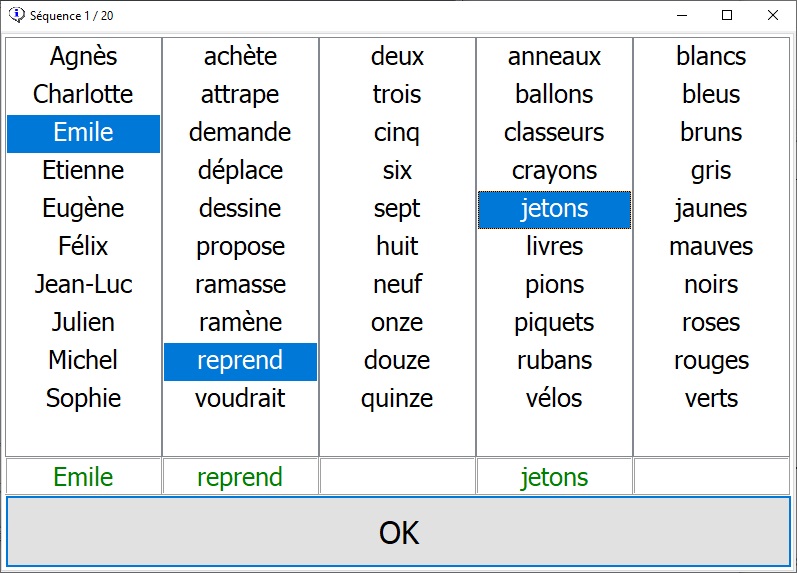Screen dimensions: 797x573
Task: Pick the object ballons
Action: (554, 95)
